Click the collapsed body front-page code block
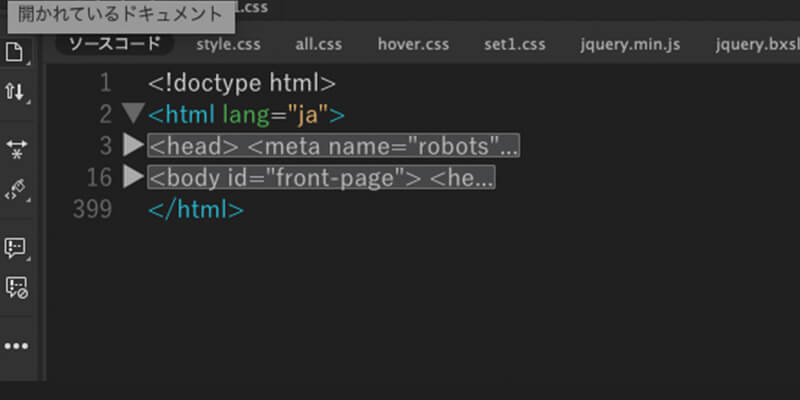The width and height of the screenshot is (800, 400). coord(321,178)
